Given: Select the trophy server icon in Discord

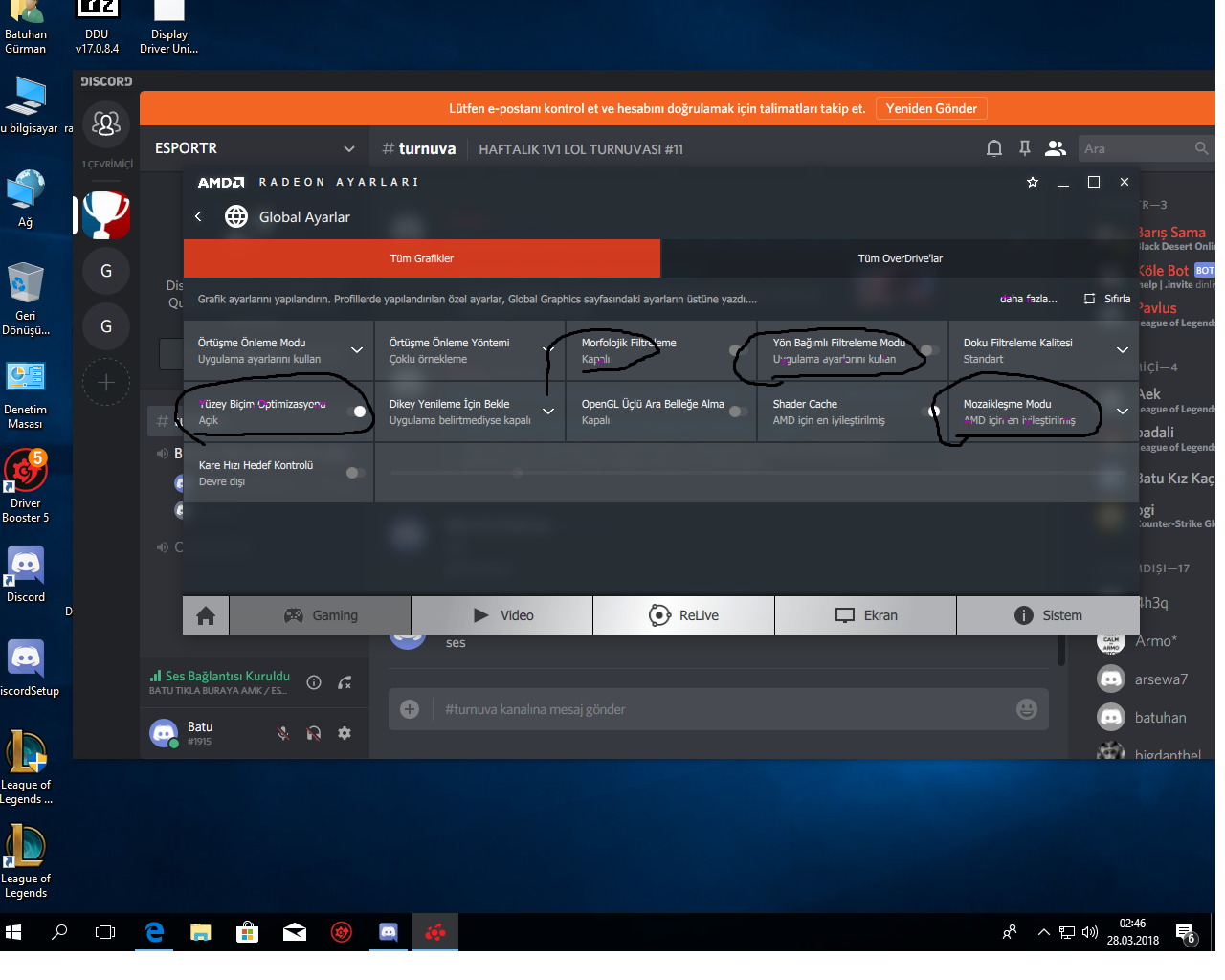Looking at the screenshot, I should click(x=106, y=215).
